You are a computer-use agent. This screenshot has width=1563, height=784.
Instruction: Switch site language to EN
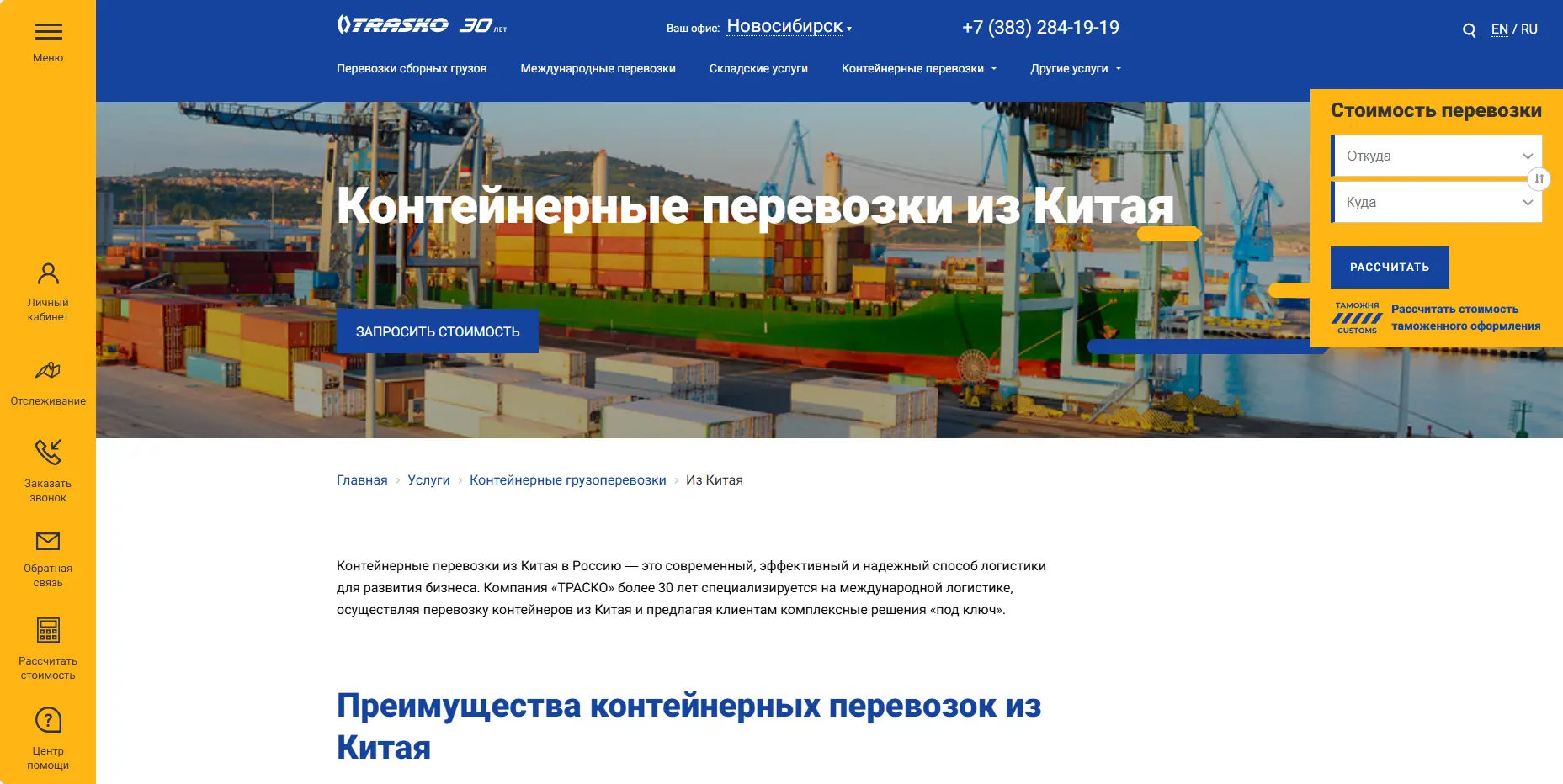click(1499, 29)
